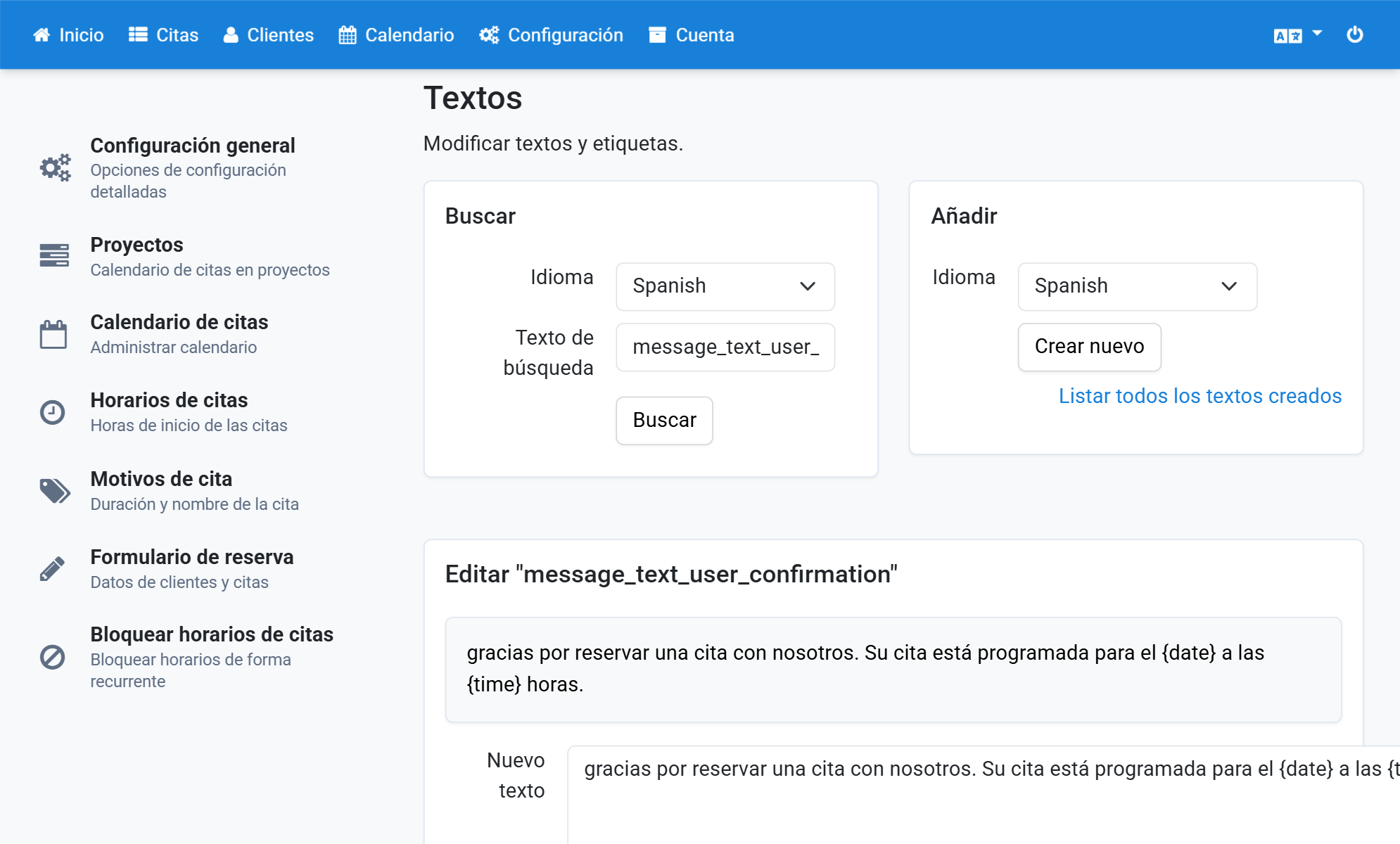
Task: Click the server icon beside Proyectos
Action: point(54,255)
